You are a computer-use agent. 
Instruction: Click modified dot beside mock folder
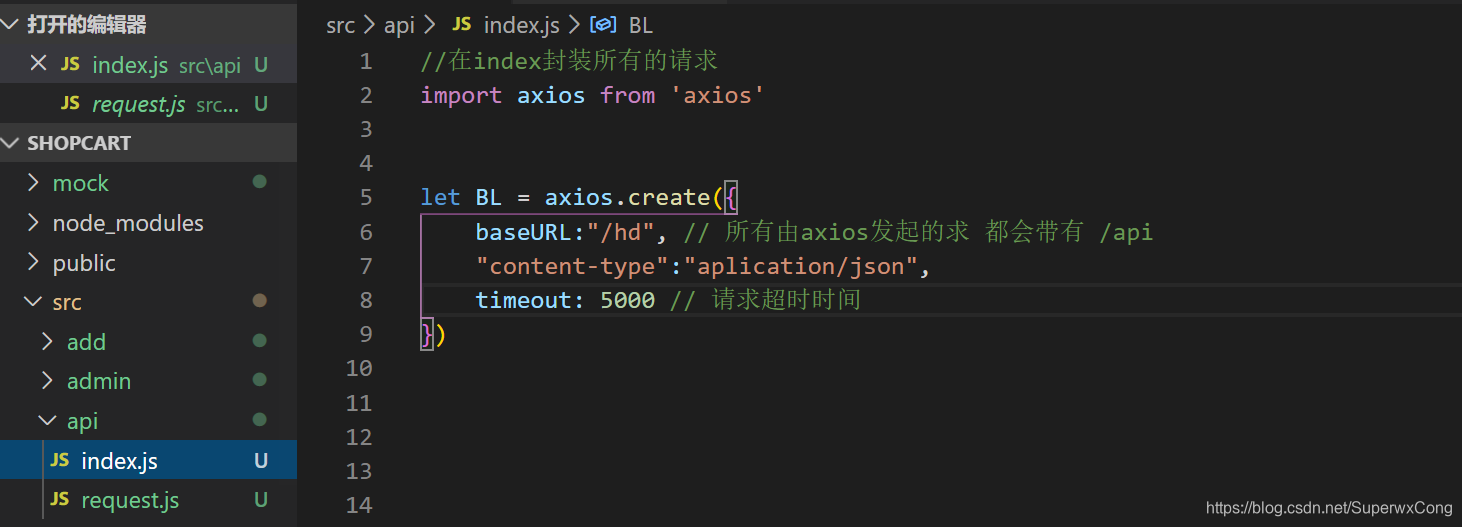[x=260, y=182]
